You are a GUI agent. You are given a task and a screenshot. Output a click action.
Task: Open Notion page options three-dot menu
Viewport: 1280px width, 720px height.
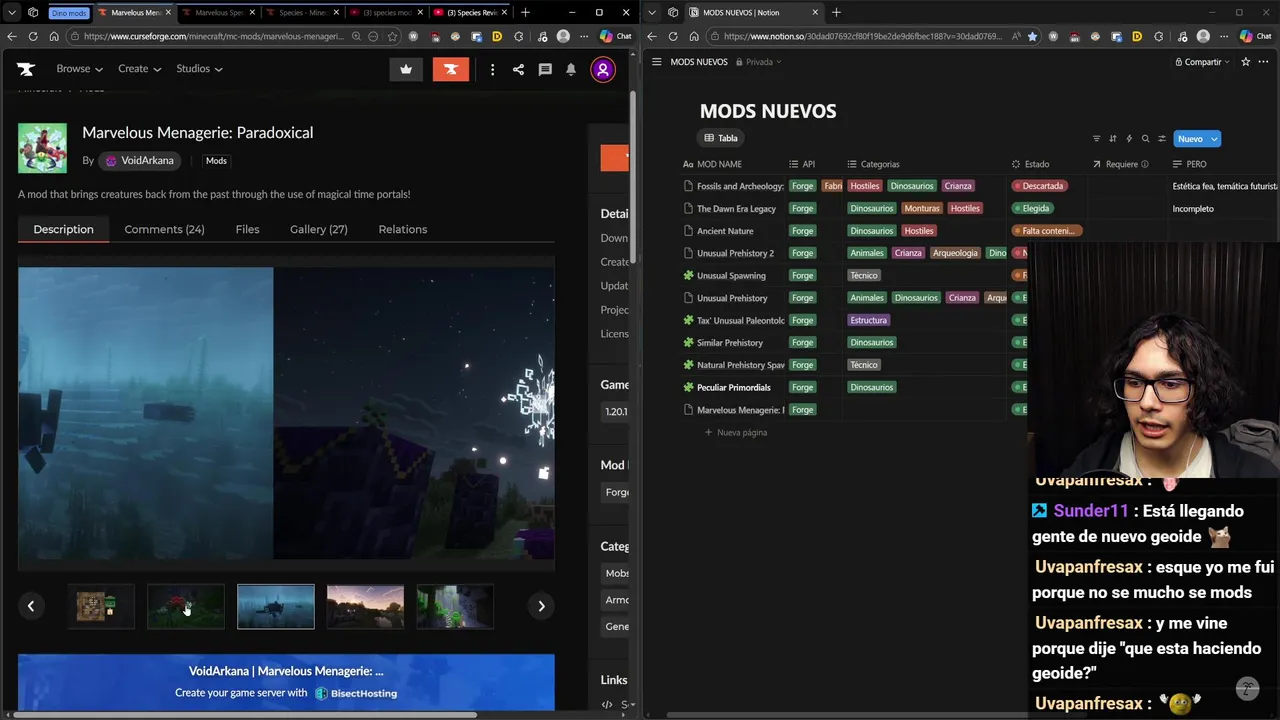point(1263,62)
